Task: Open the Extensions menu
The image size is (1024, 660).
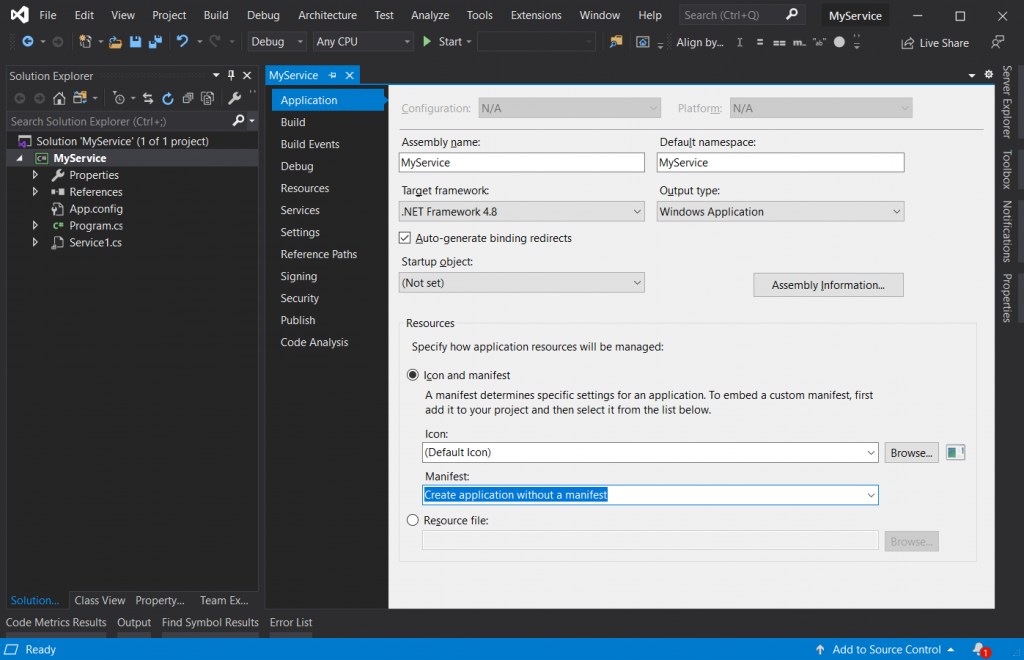Action: tap(536, 15)
